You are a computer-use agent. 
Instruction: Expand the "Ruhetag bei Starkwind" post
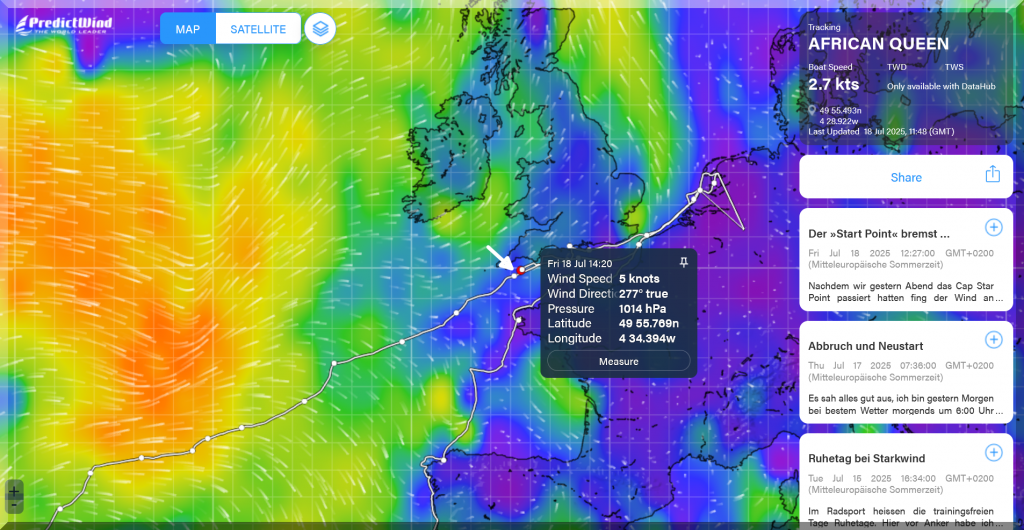pyautogui.click(x=993, y=452)
